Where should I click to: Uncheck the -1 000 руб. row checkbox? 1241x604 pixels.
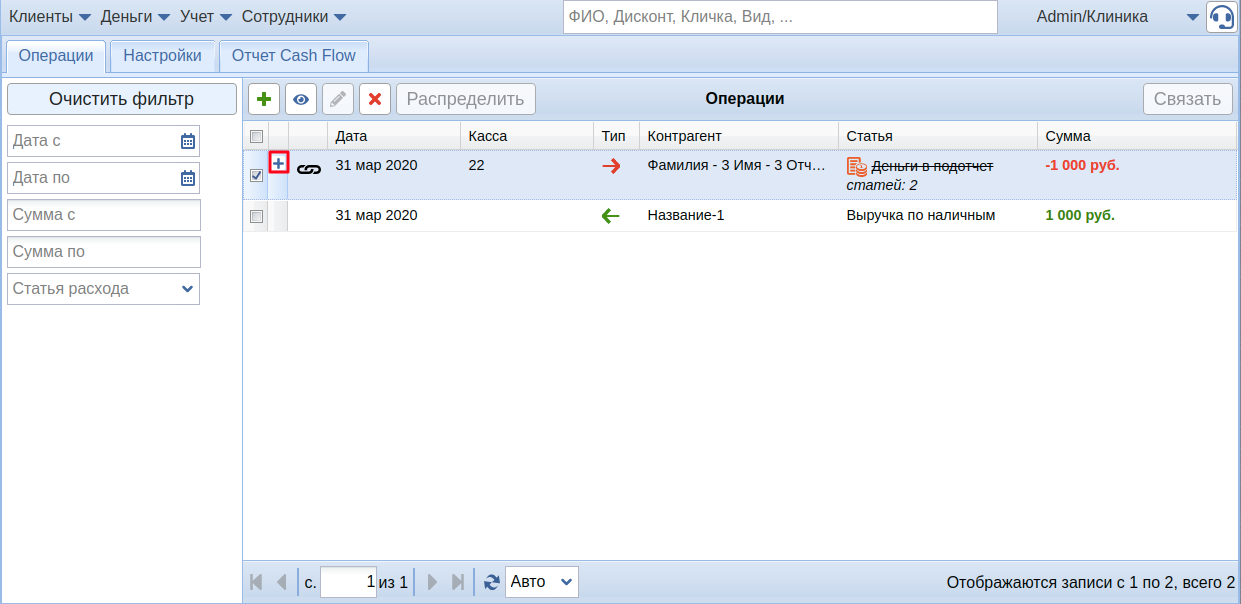coord(256,175)
